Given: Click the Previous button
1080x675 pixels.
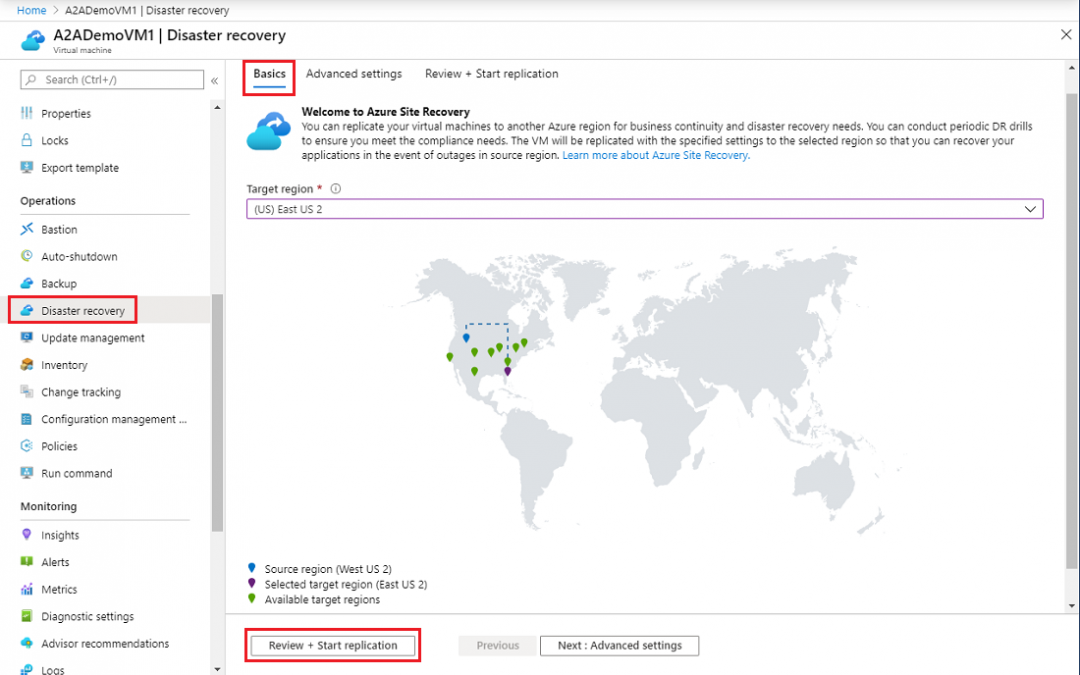Looking at the screenshot, I should point(497,645).
